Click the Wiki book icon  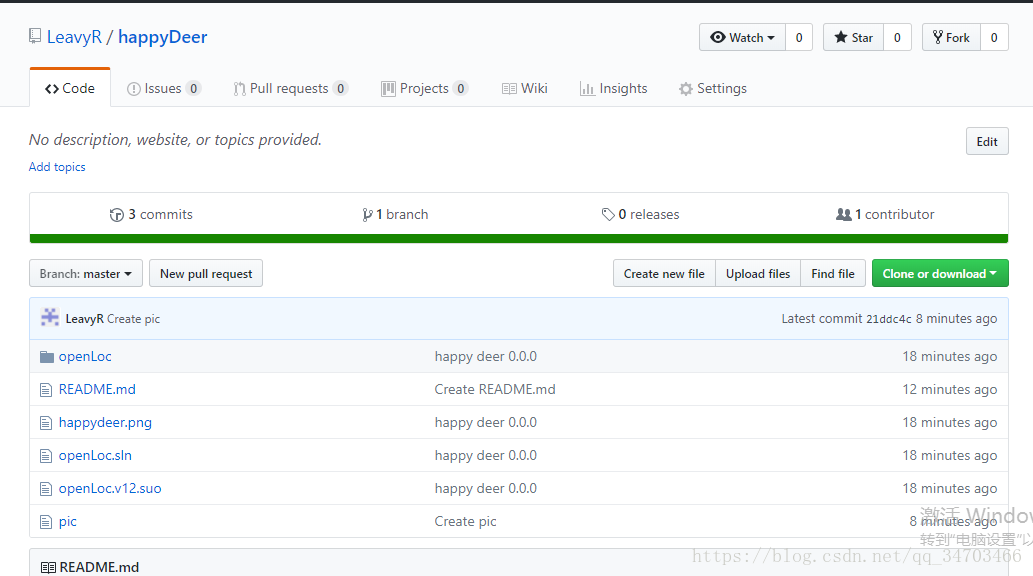(x=509, y=89)
